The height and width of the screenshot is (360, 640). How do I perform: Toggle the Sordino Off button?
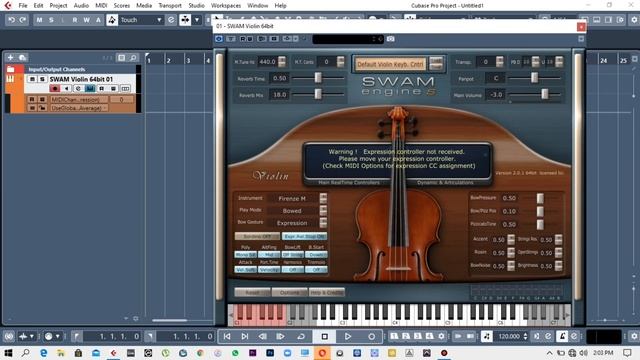[257, 236]
